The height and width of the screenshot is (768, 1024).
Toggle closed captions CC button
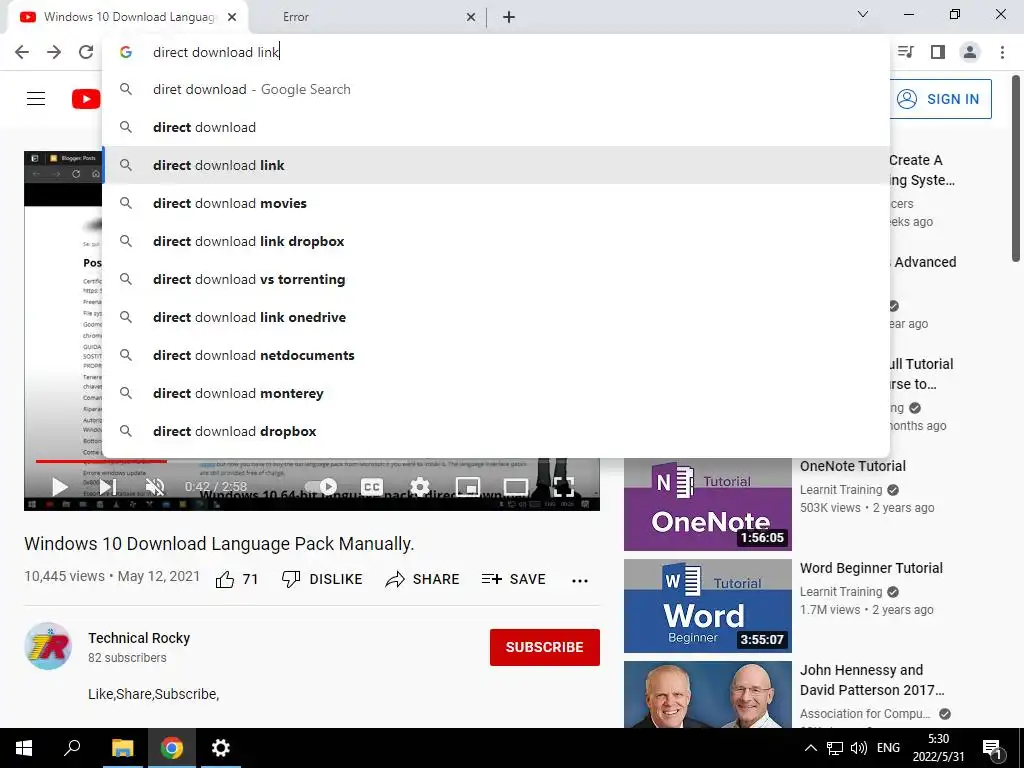(x=371, y=487)
